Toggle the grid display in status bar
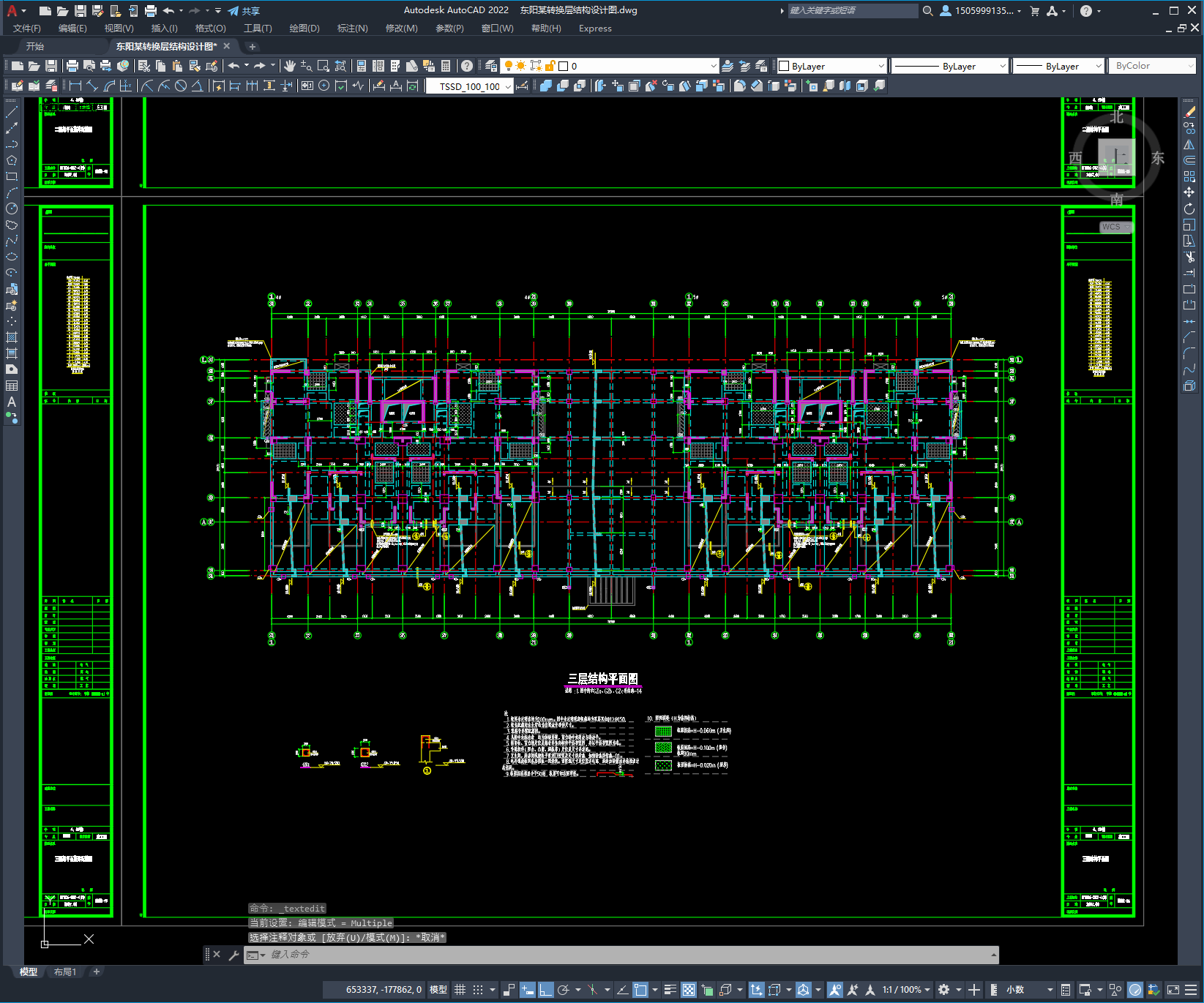Image resolution: width=1204 pixels, height=1003 pixels. [460, 990]
